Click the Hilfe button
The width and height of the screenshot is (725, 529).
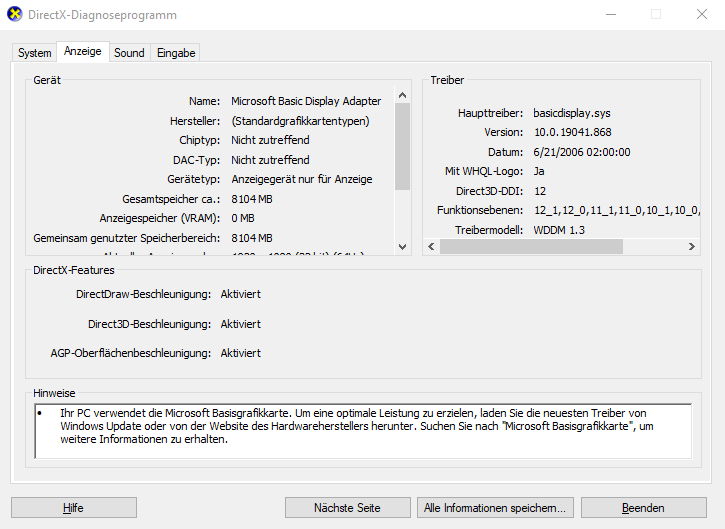coord(74,508)
